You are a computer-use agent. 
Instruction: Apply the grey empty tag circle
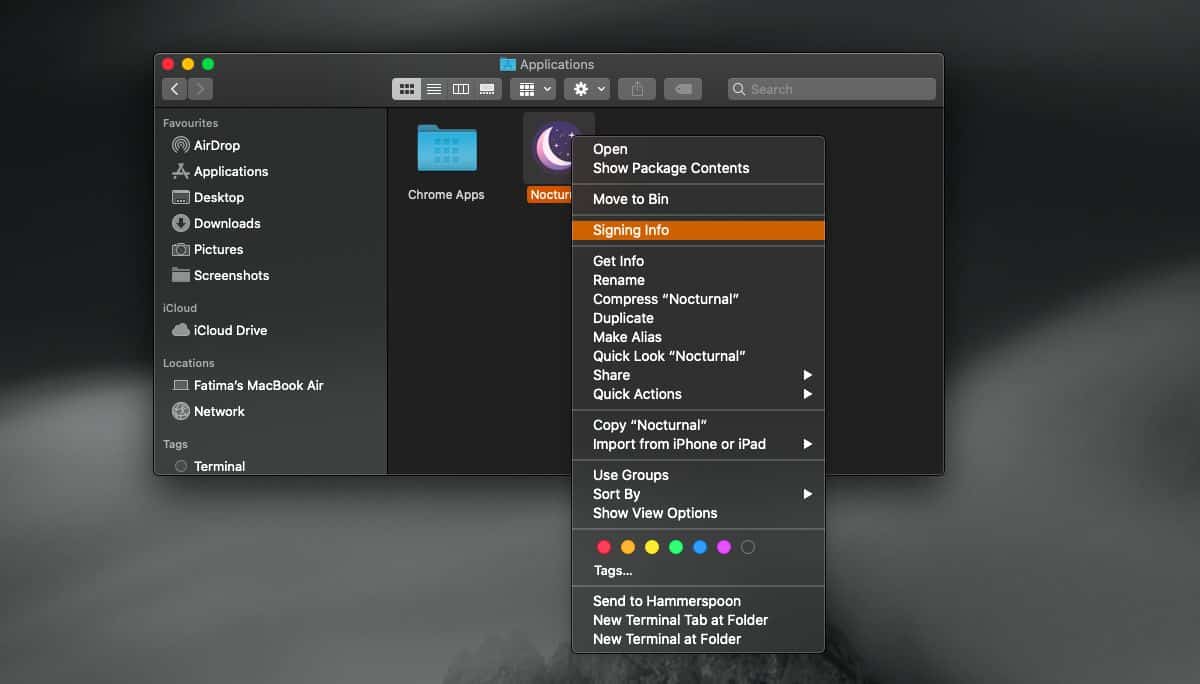coord(748,547)
